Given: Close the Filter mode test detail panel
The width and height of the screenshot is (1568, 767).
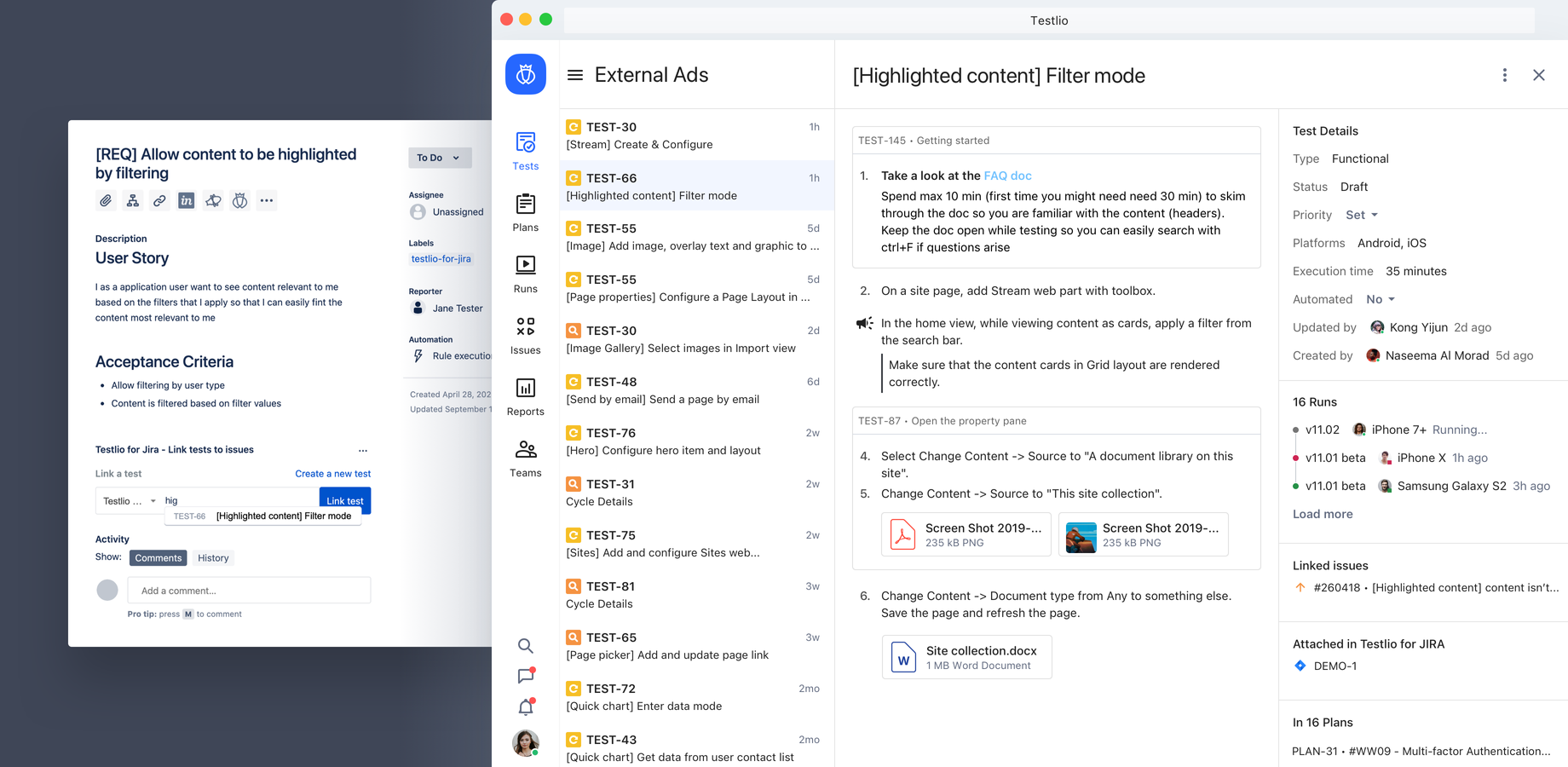Looking at the screenshot, I should pos(1539,75).
